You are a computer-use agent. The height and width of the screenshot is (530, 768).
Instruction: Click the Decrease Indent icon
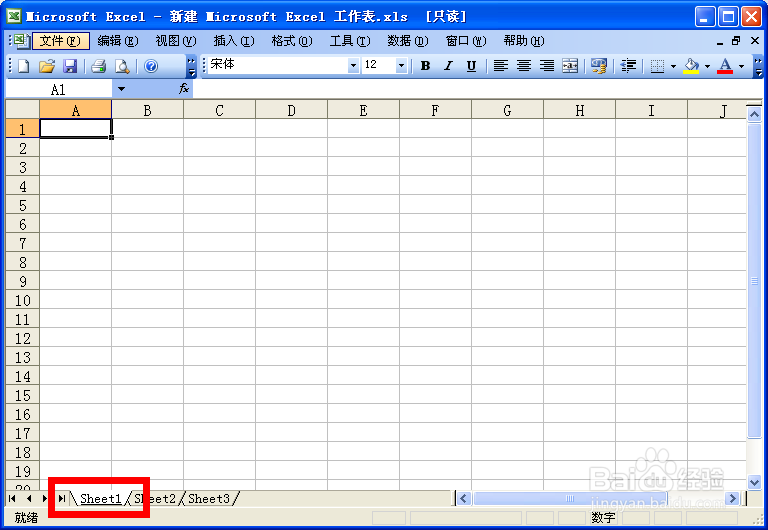point(628,66)
